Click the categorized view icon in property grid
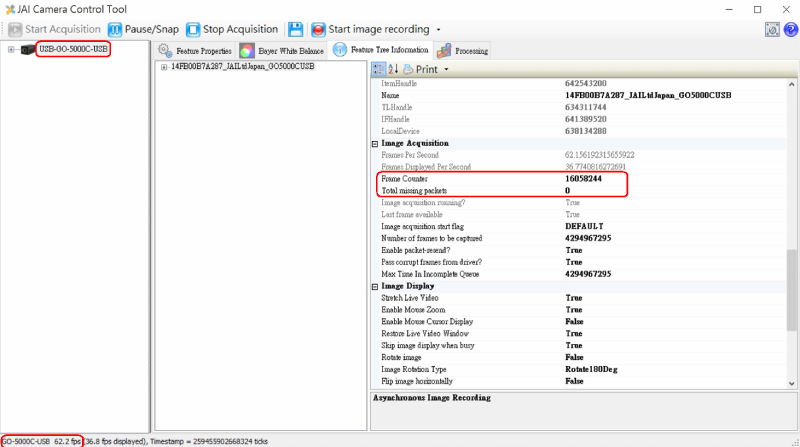The width and height of the screenshot is (800, 447). coord(379,69)
